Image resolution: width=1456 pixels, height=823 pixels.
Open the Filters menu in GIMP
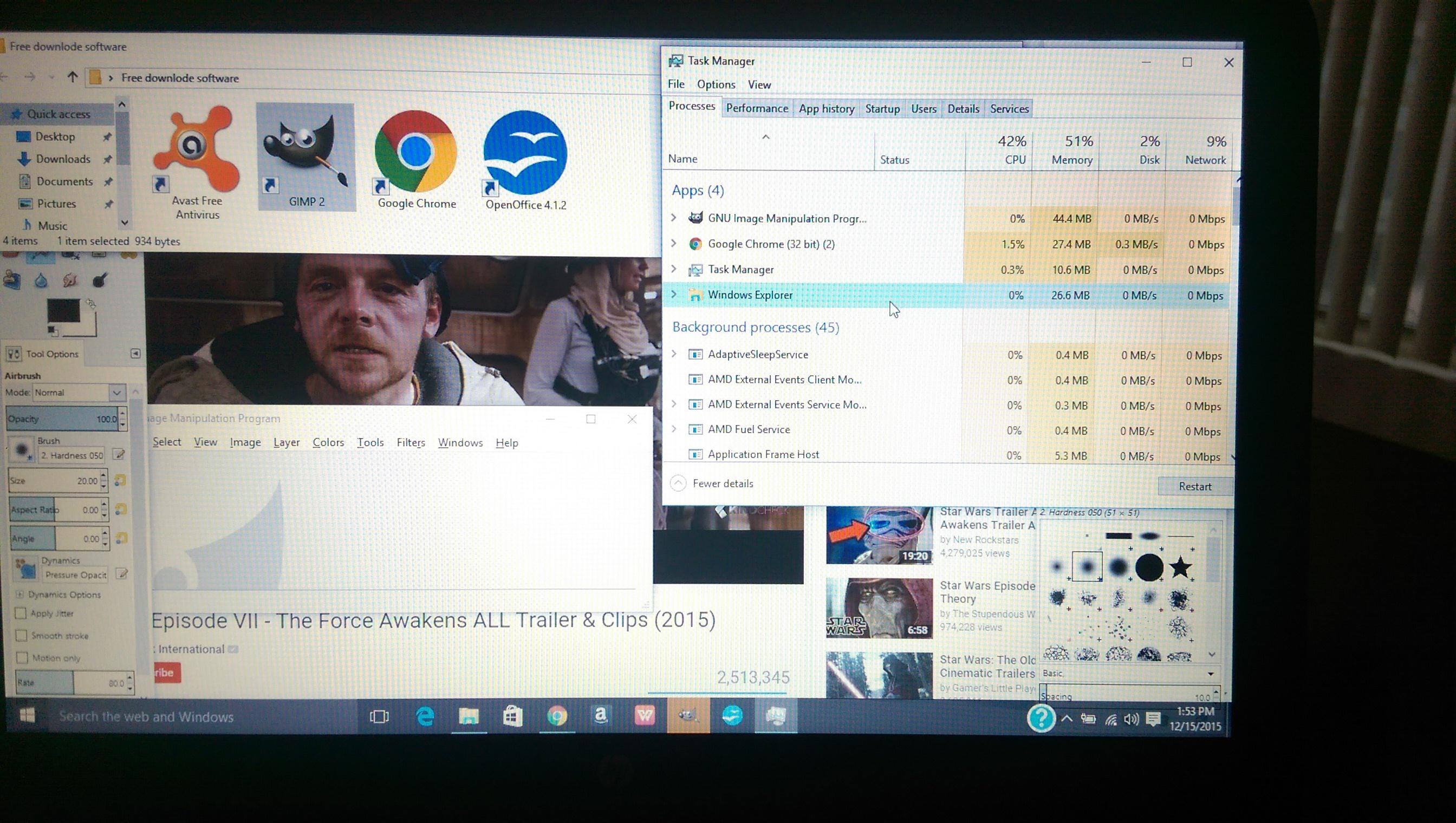coord(411,442)
